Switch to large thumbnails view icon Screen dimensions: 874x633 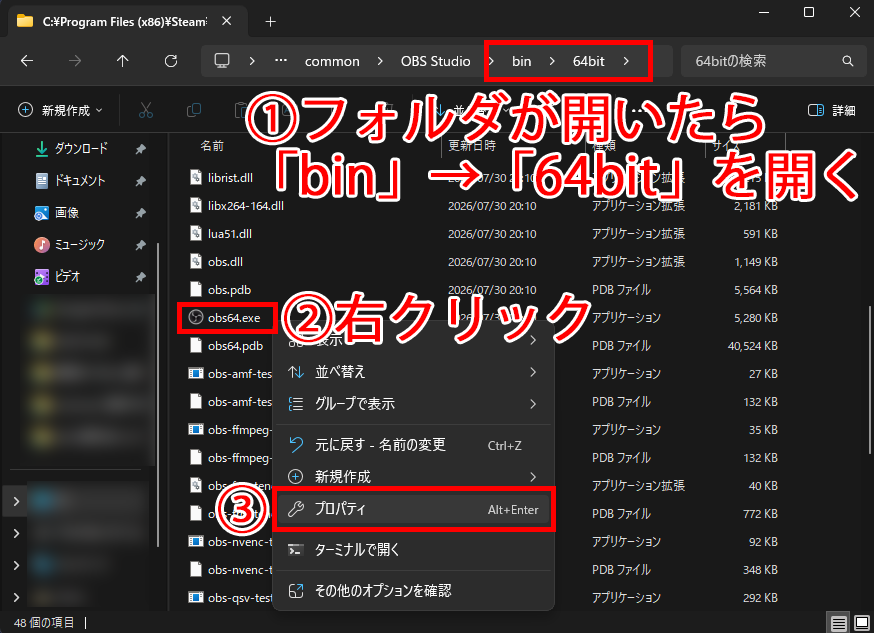861,622
